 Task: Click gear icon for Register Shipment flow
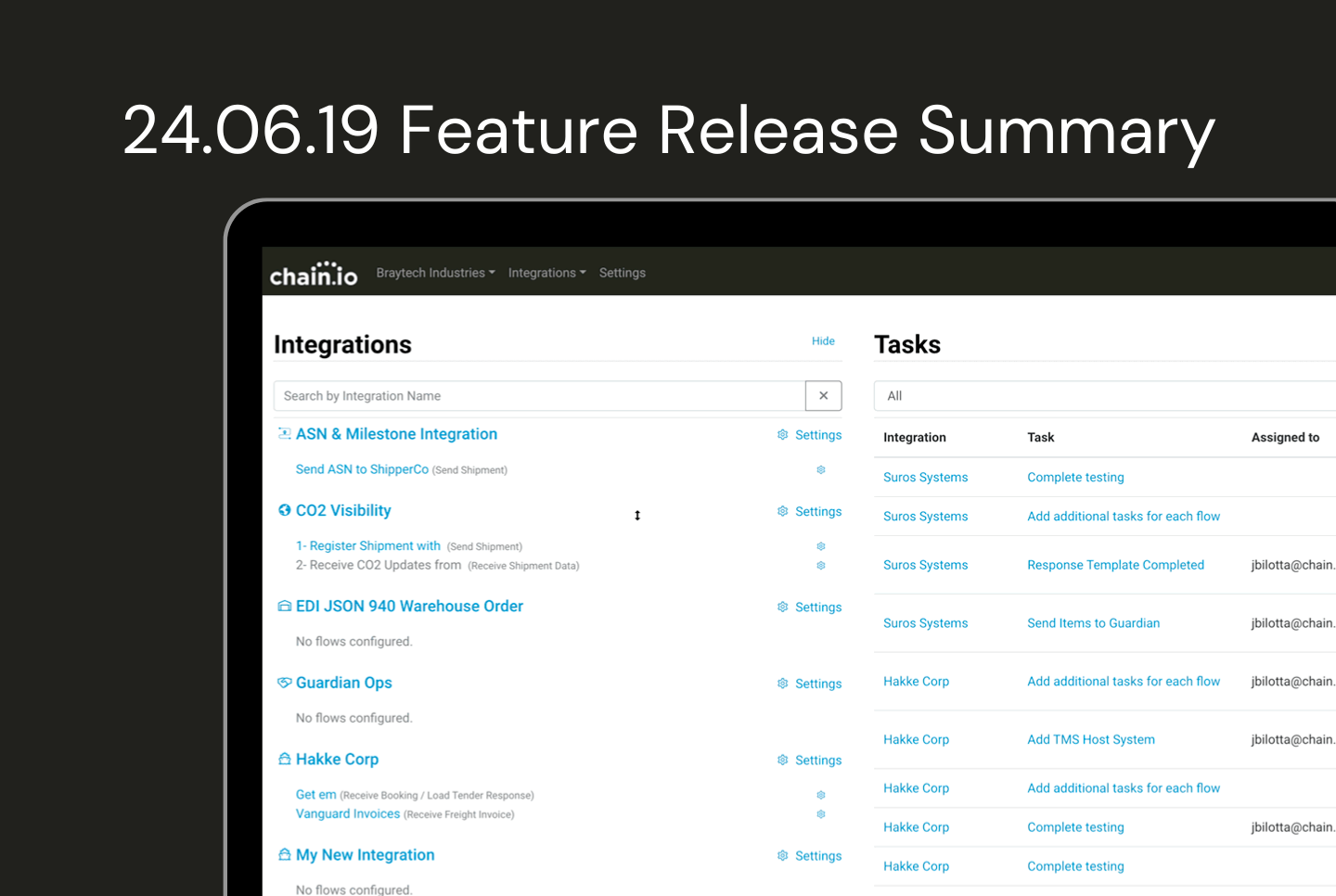[x=821, y=546]
